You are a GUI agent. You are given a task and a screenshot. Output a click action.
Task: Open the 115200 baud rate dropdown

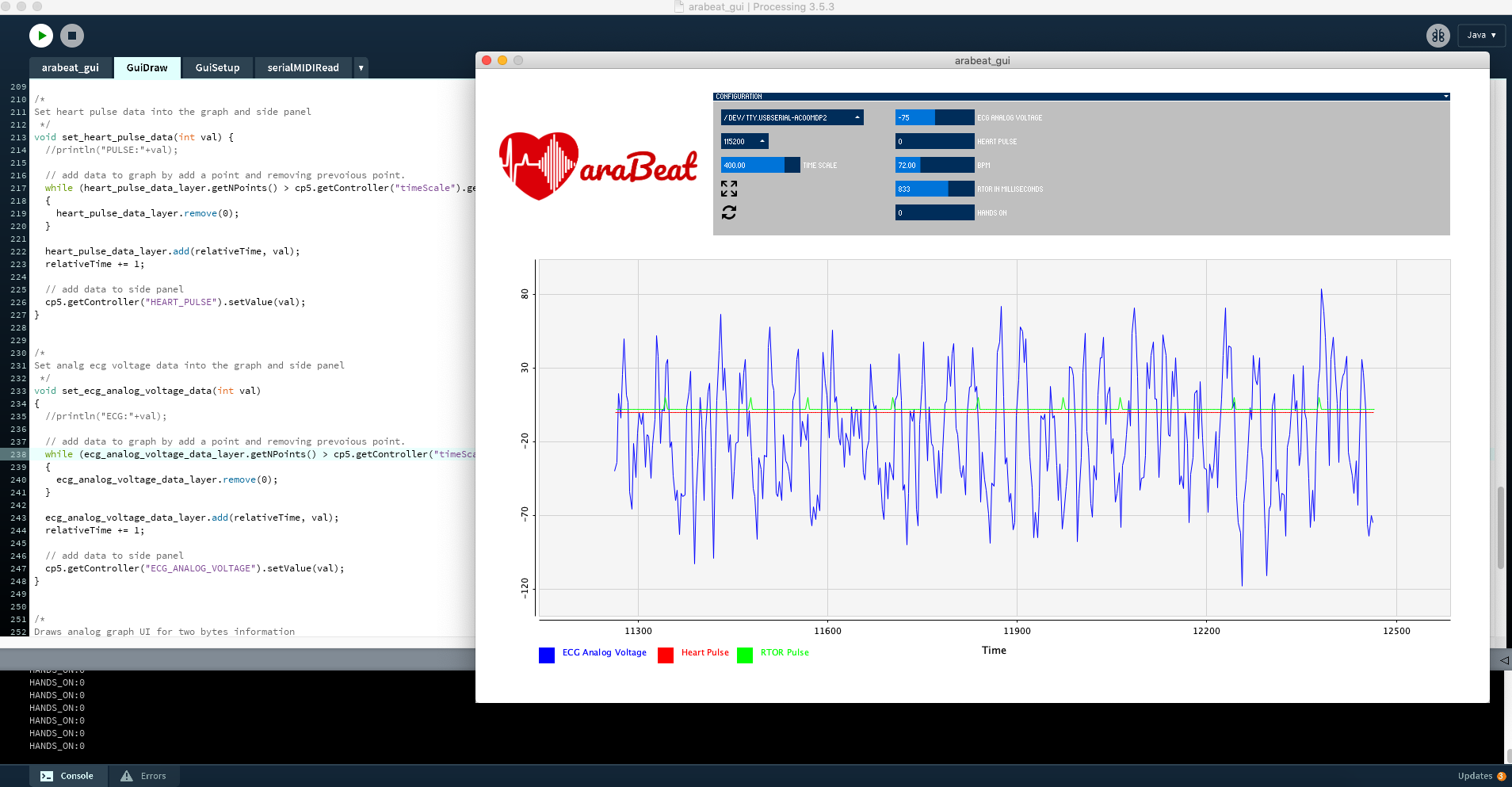click(x=744, y=141)
